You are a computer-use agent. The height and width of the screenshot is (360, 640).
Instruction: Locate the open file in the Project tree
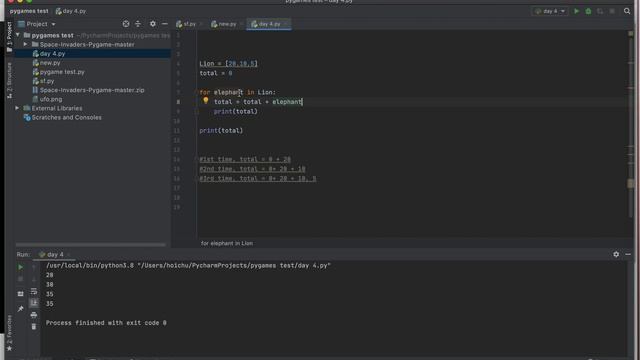tap(126, 24)
